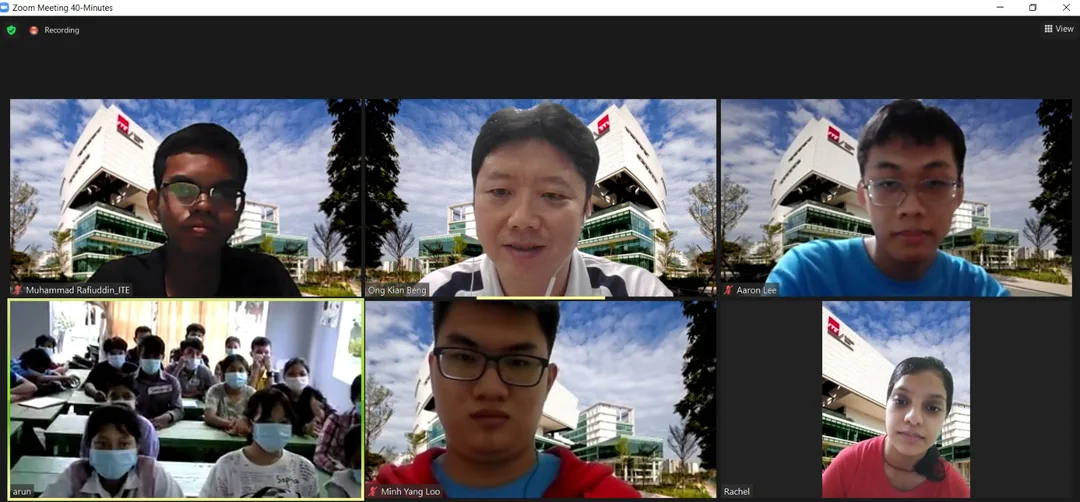Close the Zoom Meeting window
Viewport: 1080px width, 502px height.
coord(1064,8)
